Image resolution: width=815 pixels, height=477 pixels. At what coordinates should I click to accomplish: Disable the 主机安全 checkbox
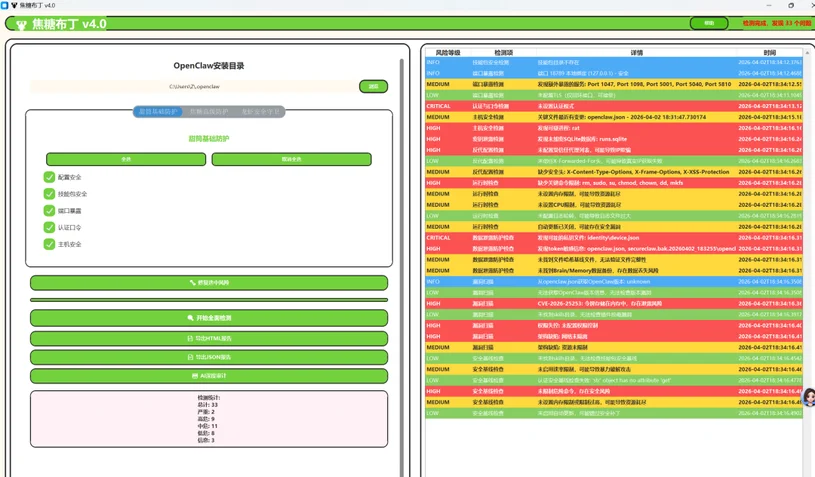[49, 244]
